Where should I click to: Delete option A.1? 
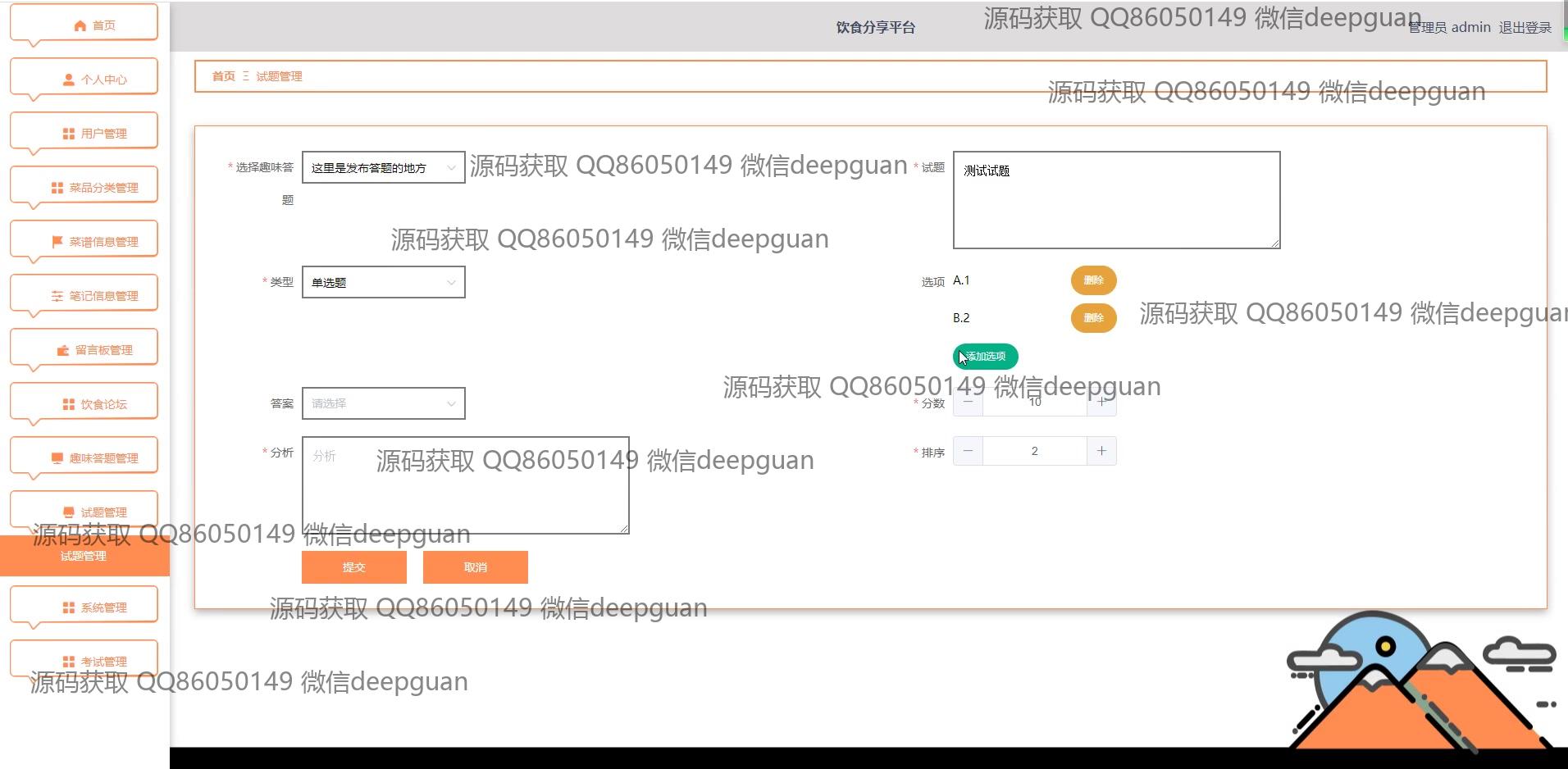pos(1093,280)
